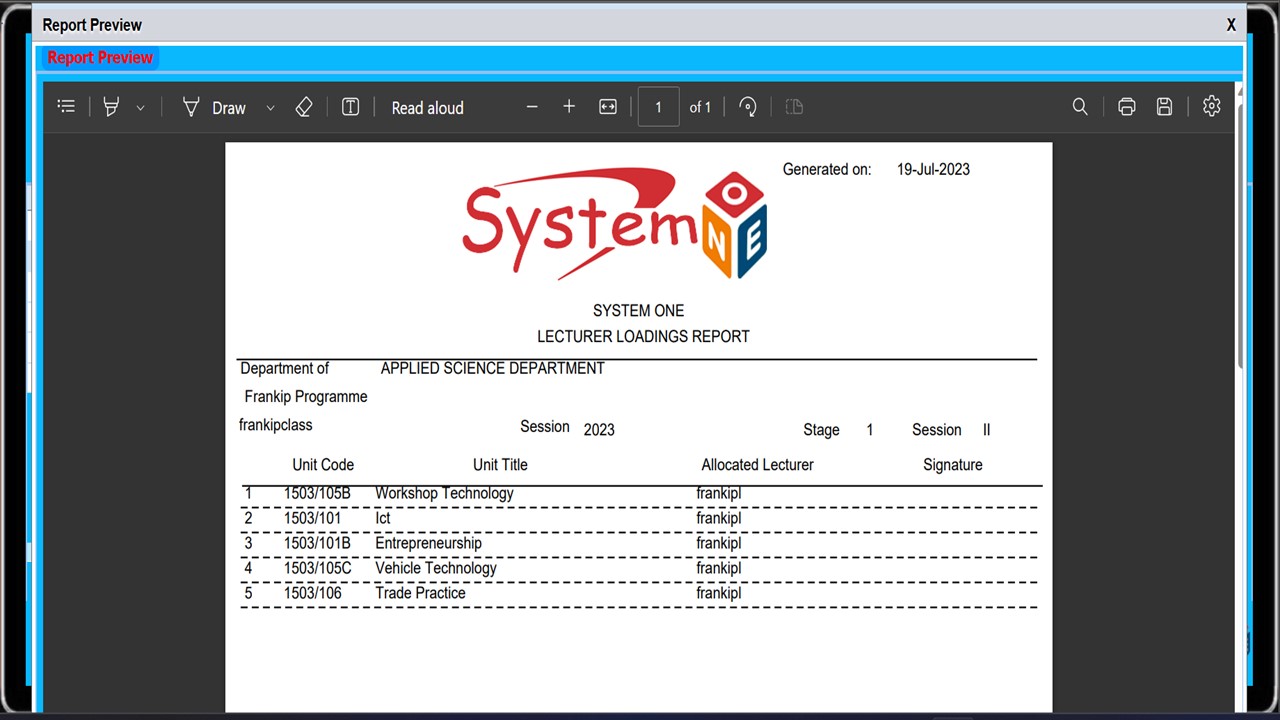Rotate the PDF page
Viewport: 1280px width, 720px height.
pos(748,107)
